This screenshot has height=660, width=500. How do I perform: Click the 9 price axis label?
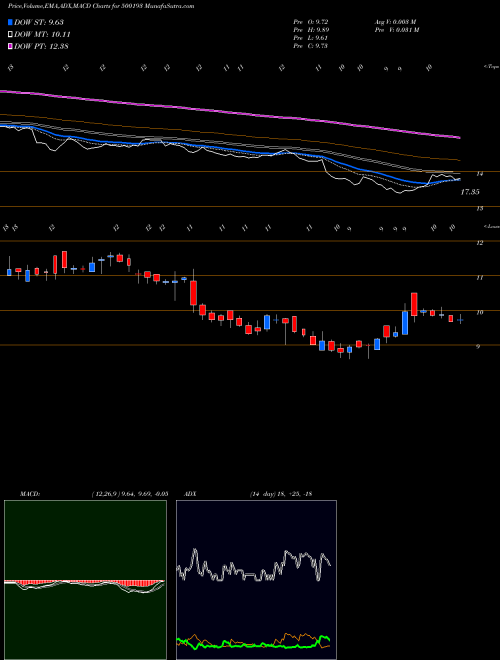point(478,347)
